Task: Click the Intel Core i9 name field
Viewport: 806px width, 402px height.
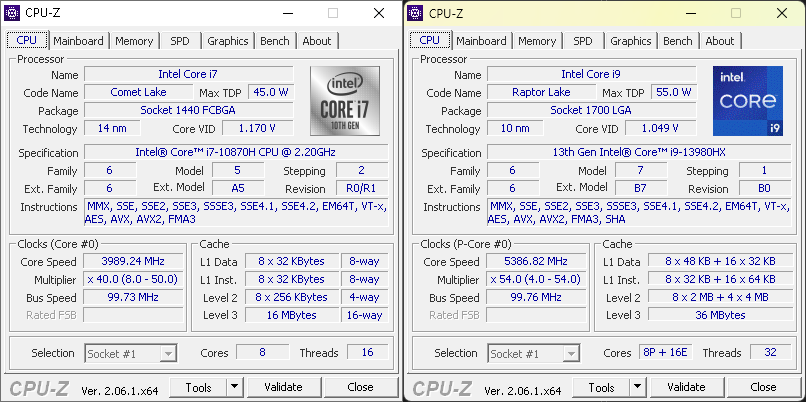Action: click(x=592, y=74)
